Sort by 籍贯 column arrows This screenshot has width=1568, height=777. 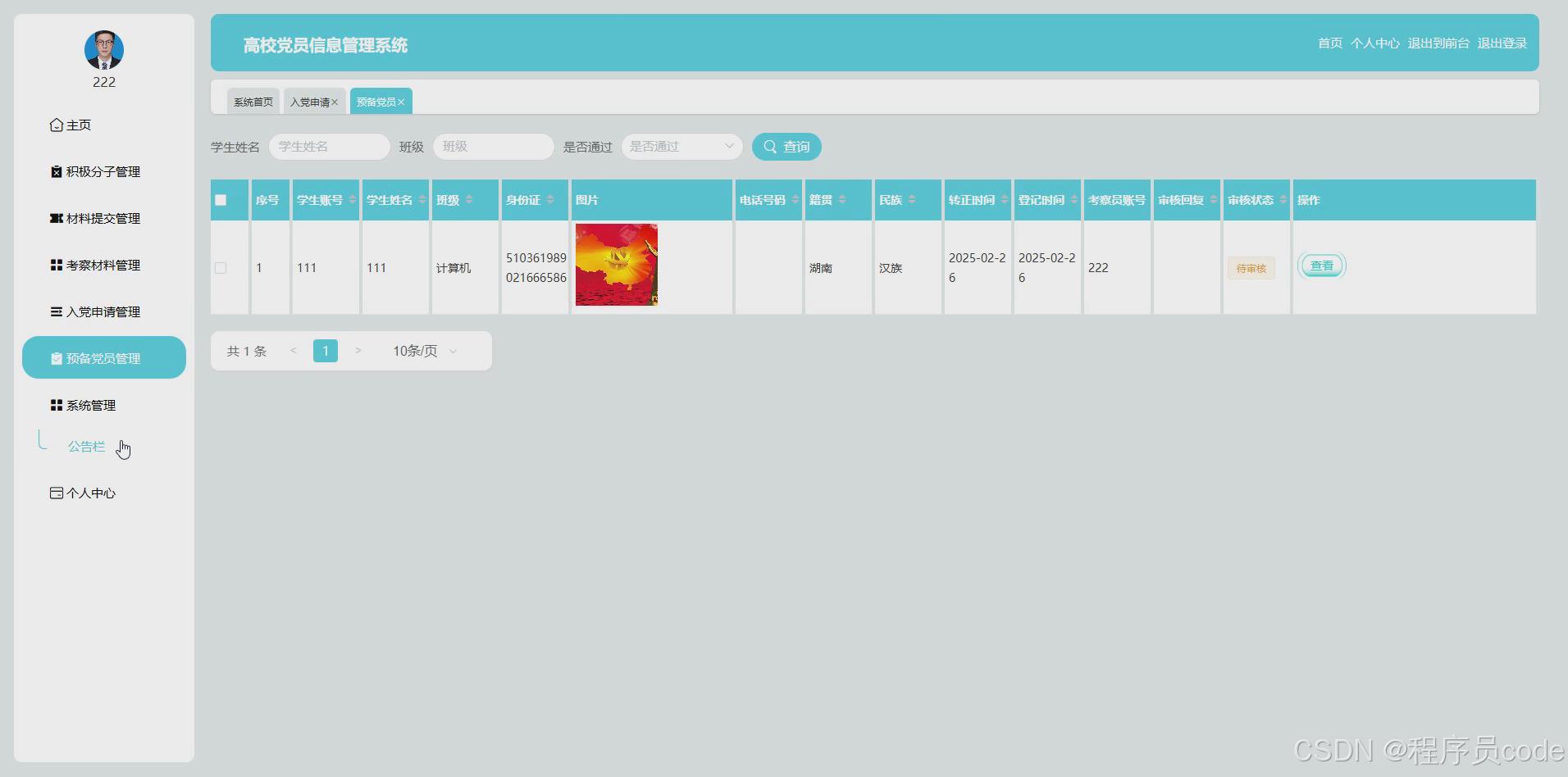click(x=842, y=200)
